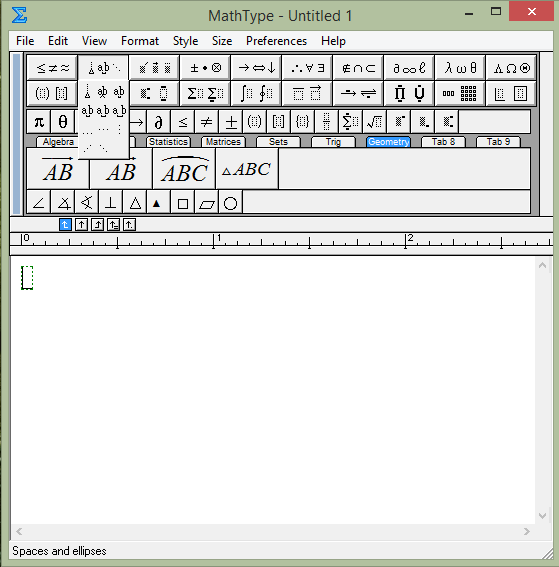Open the relational symbols palette (≤ ≠ ≈)
Screen dimensions: 559x567
(52, 68)
